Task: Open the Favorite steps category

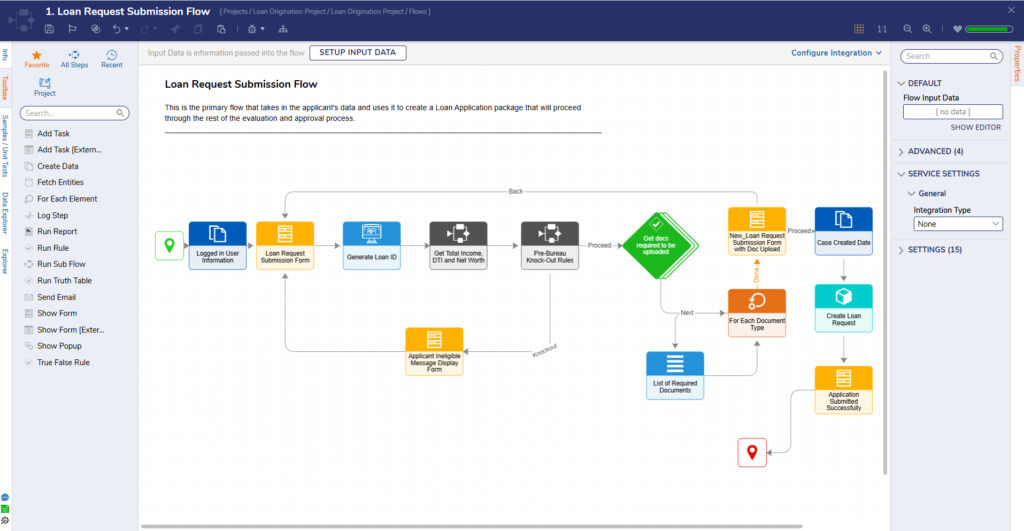Action: [36, 59]
